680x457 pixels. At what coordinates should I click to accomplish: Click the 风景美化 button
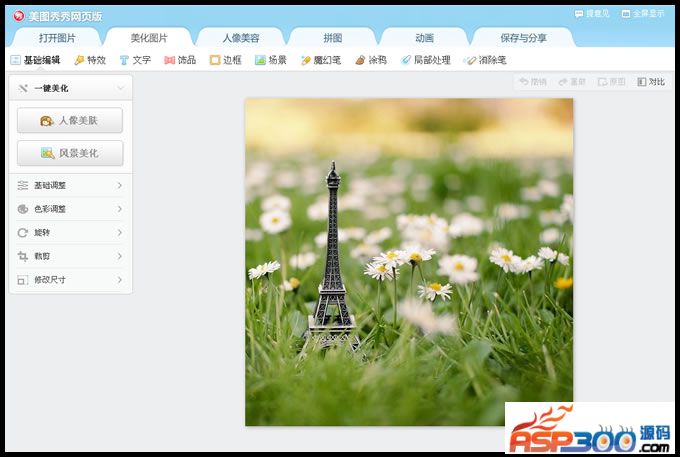[70, 153]
